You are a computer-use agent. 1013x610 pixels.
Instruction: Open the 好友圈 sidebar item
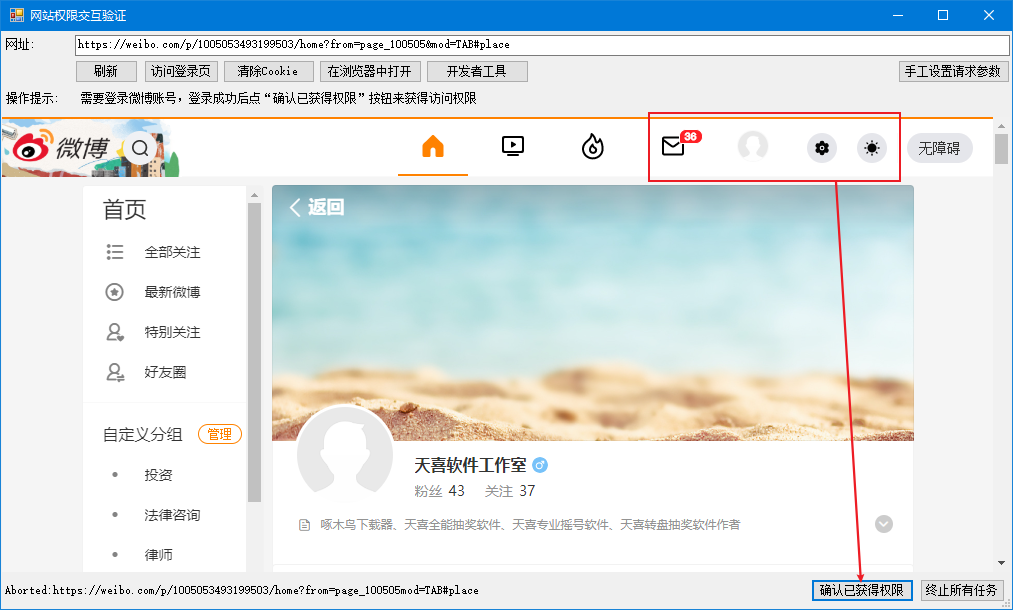tap(165, 372)
